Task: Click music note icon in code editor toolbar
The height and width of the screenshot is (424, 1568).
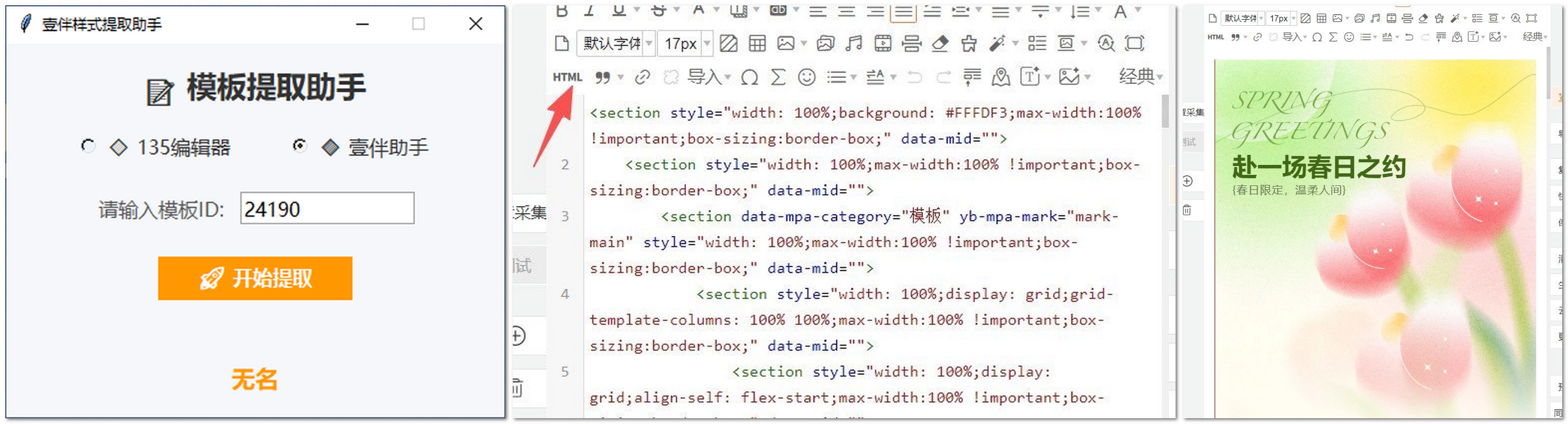Action: click(853, 43)
